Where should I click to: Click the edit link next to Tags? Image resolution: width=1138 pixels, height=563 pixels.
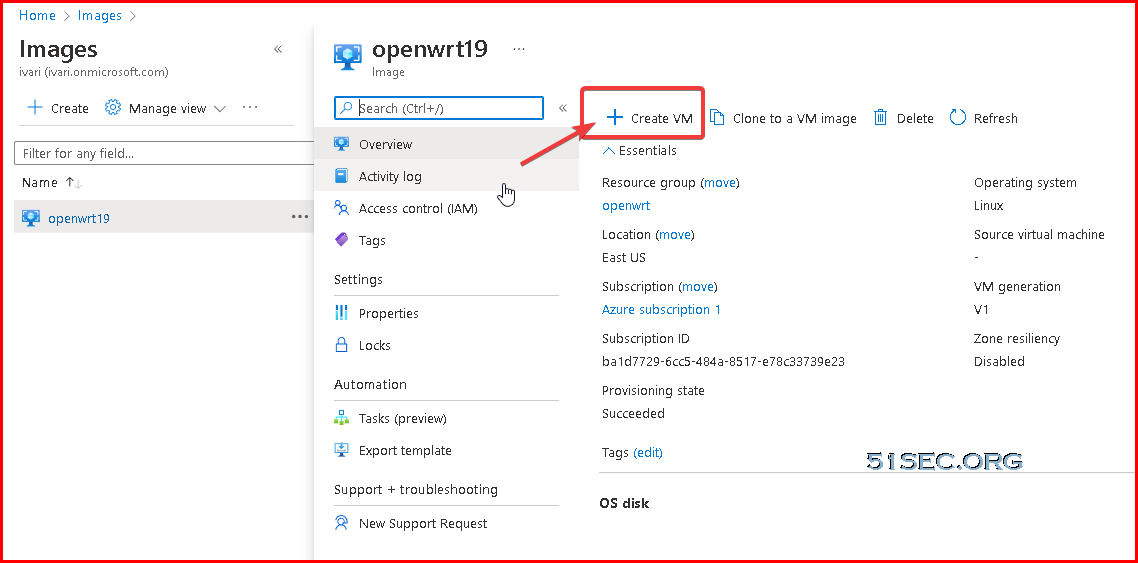648,452
